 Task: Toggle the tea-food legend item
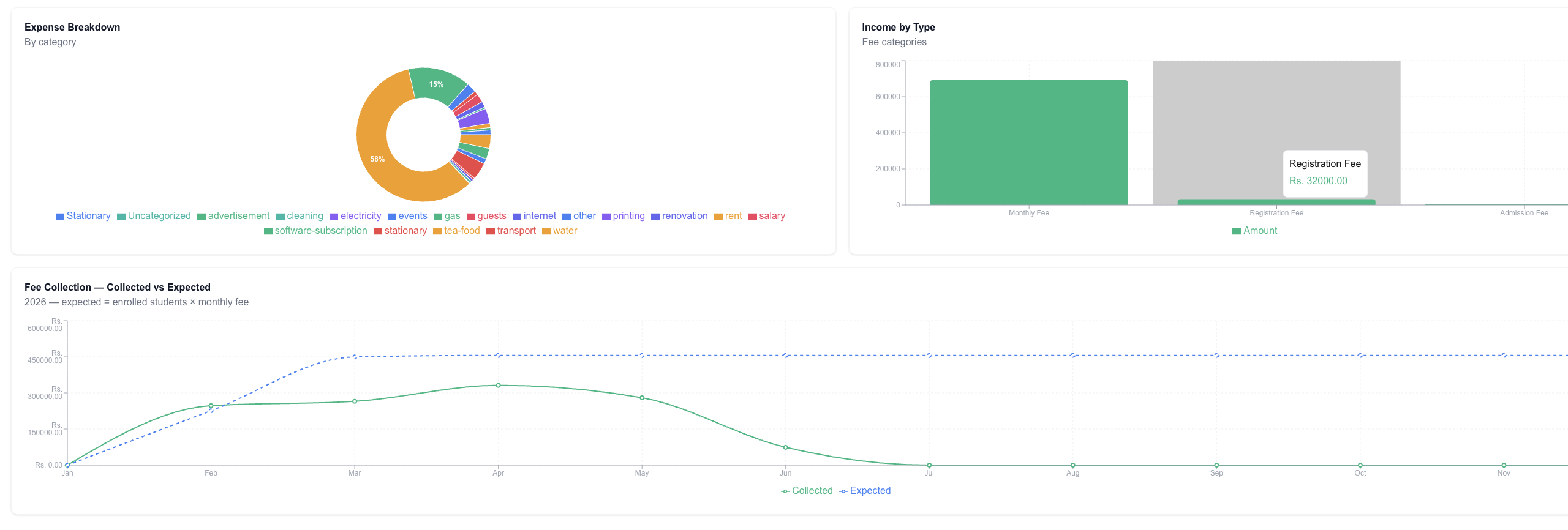[x=456, y=231]
